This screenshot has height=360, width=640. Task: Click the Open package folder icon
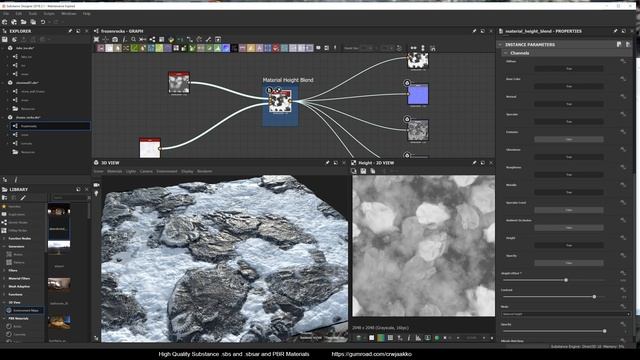coord(24,22)
